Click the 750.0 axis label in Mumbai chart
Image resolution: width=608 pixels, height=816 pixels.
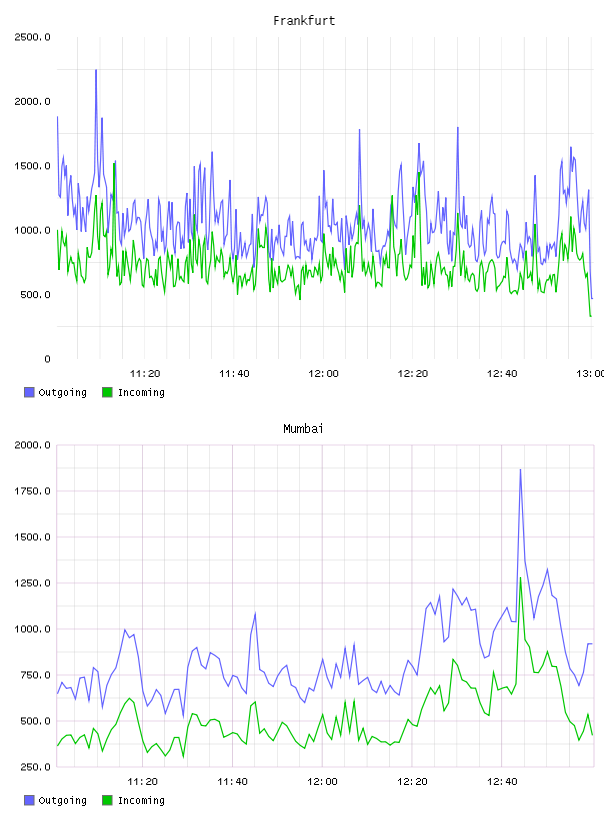pyautogui.click(x=36, y=675)
